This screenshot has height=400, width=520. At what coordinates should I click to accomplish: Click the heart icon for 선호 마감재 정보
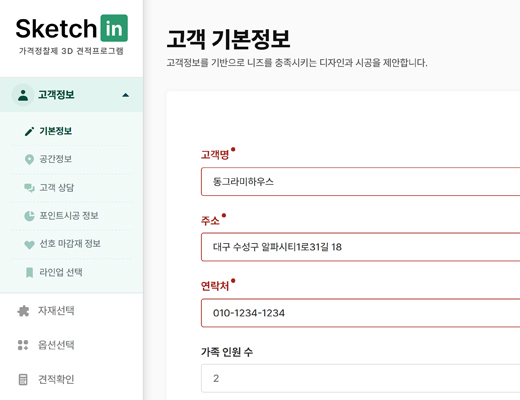click(x=29, y=245)
